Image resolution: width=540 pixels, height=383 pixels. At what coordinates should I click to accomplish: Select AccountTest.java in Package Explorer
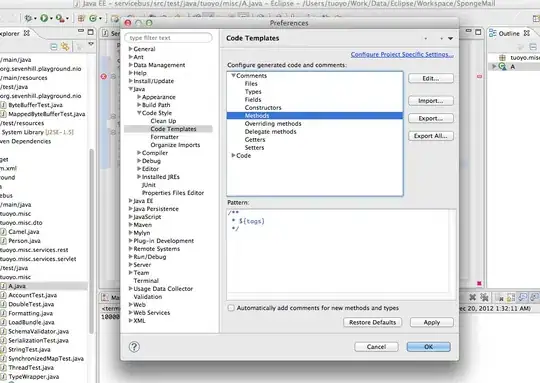pyautogui.click(x=32, y=295)
